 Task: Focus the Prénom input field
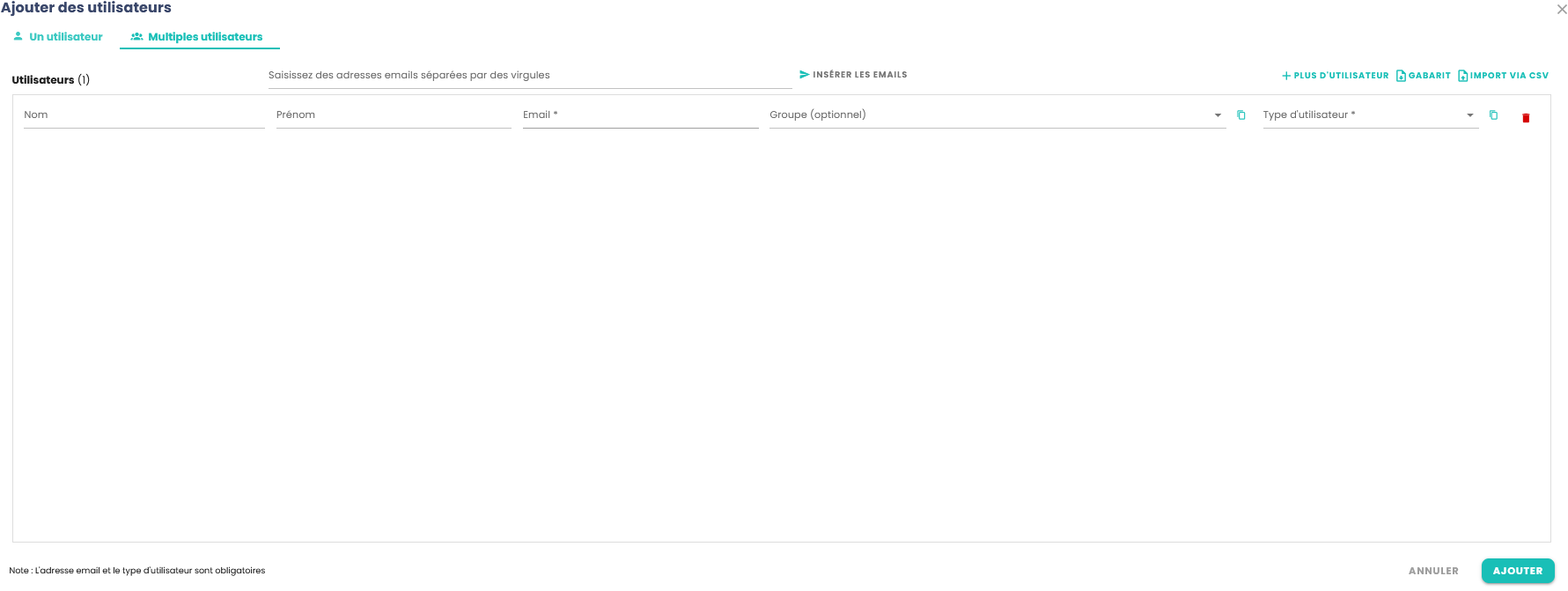(394, 115)
